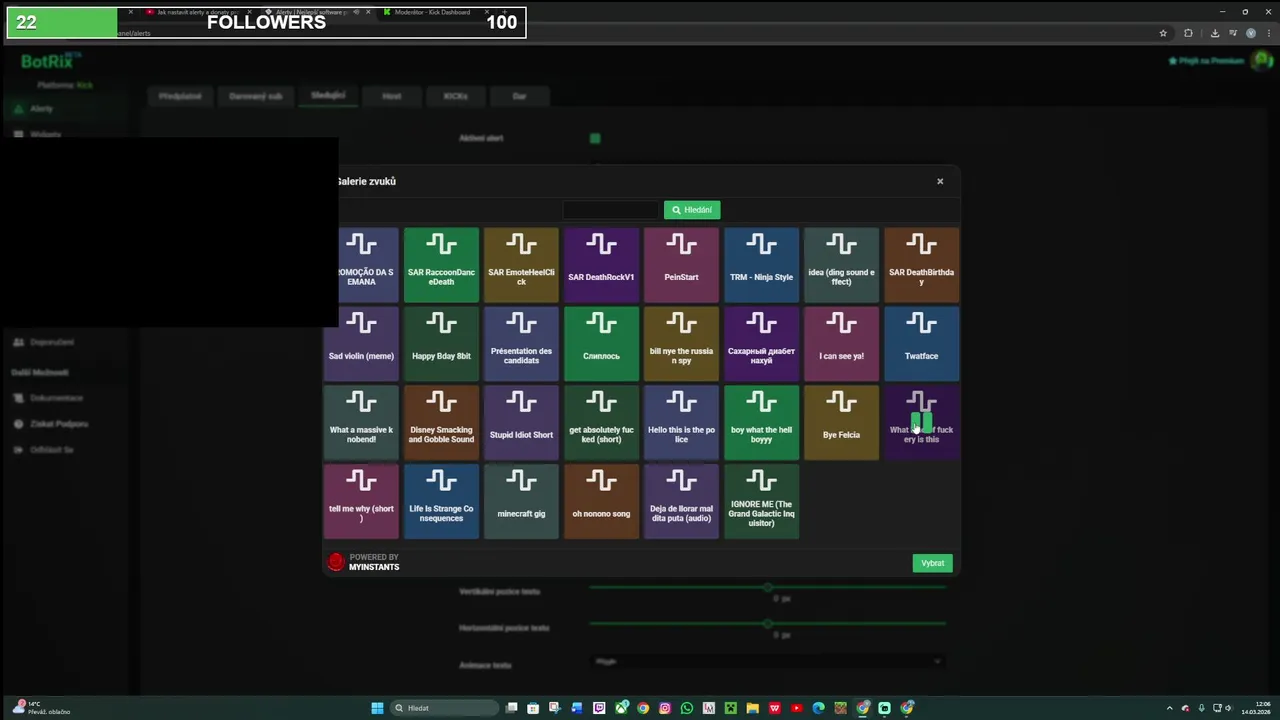Bookmark the page with the star icon
Viewport: 1280px width, 720px height.
coord(1163,33)
